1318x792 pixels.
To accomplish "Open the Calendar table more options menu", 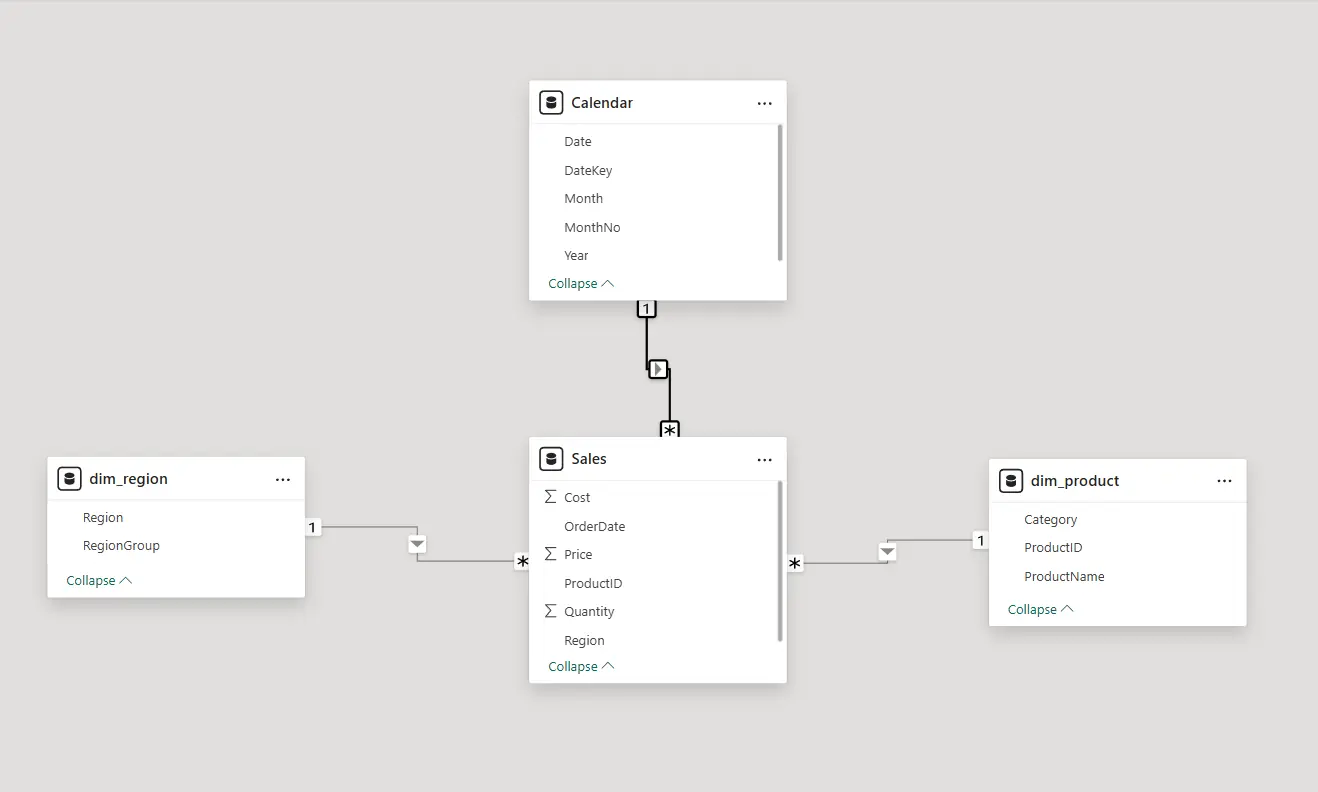I will coord(765,103).
